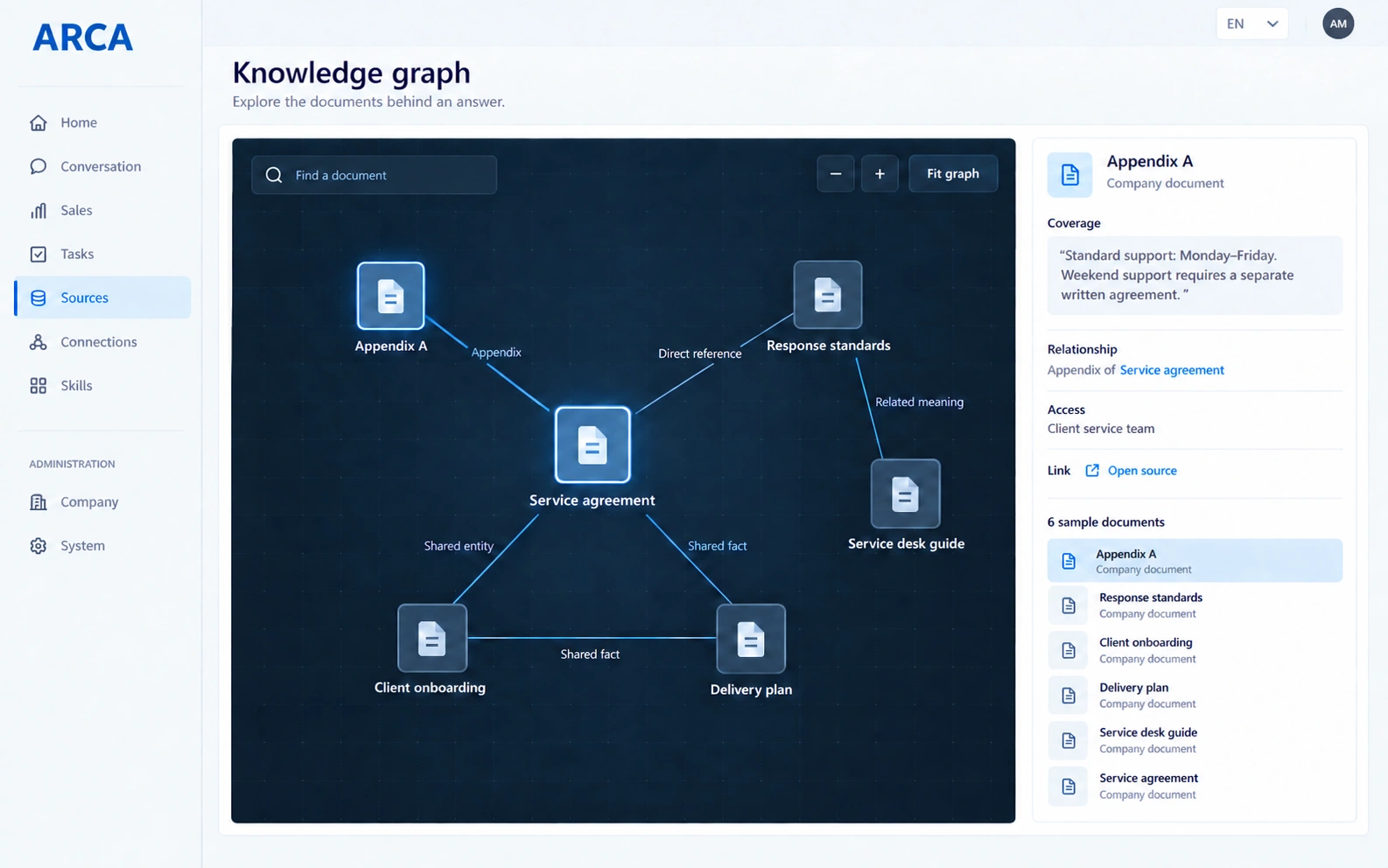The image size is (1388, 868).
Task: Click the Connections icon in sidebar
Action: [x=39, y=342]
